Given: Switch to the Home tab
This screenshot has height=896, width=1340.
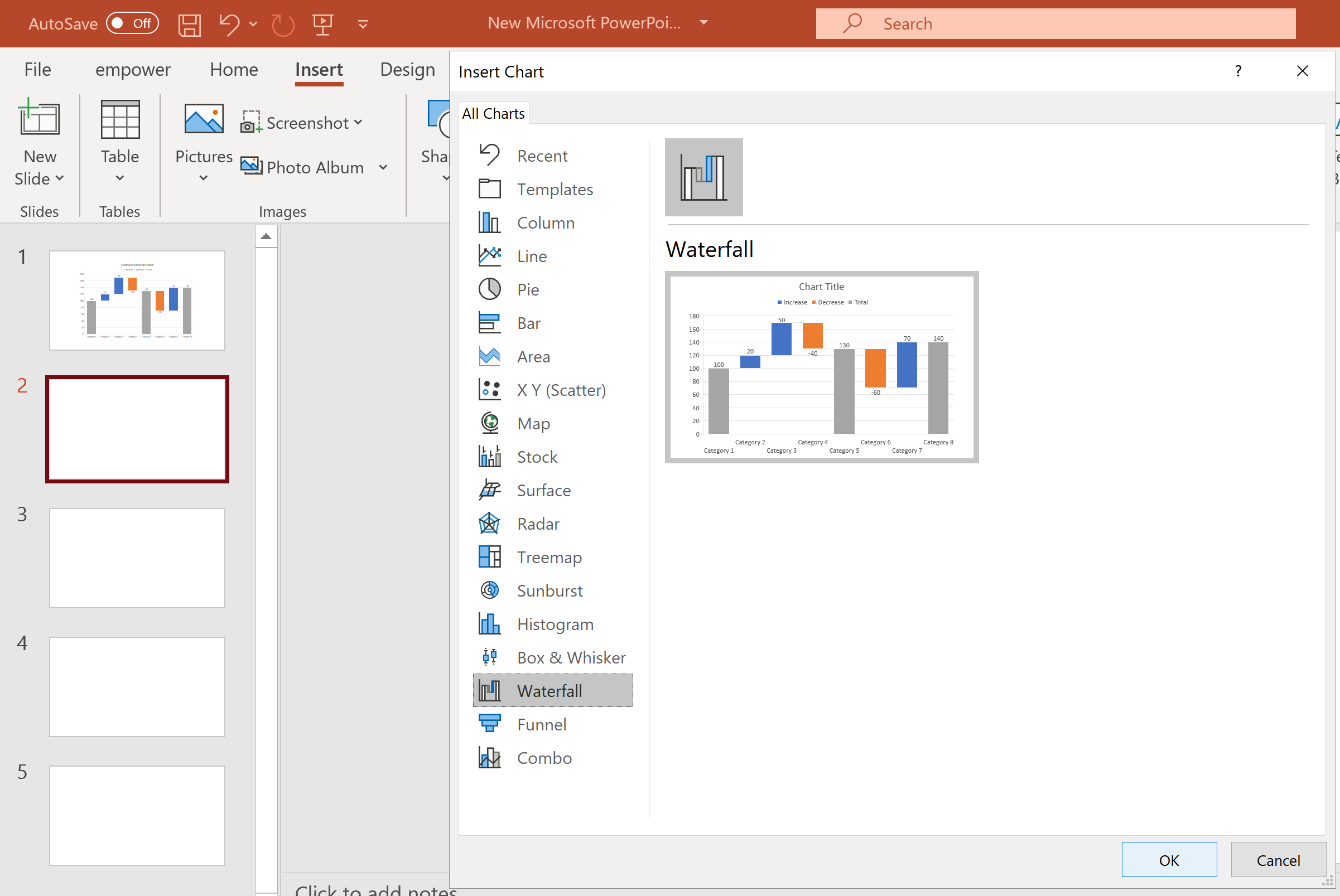Looking at the screenshot, I should click(x=234, y=70).
